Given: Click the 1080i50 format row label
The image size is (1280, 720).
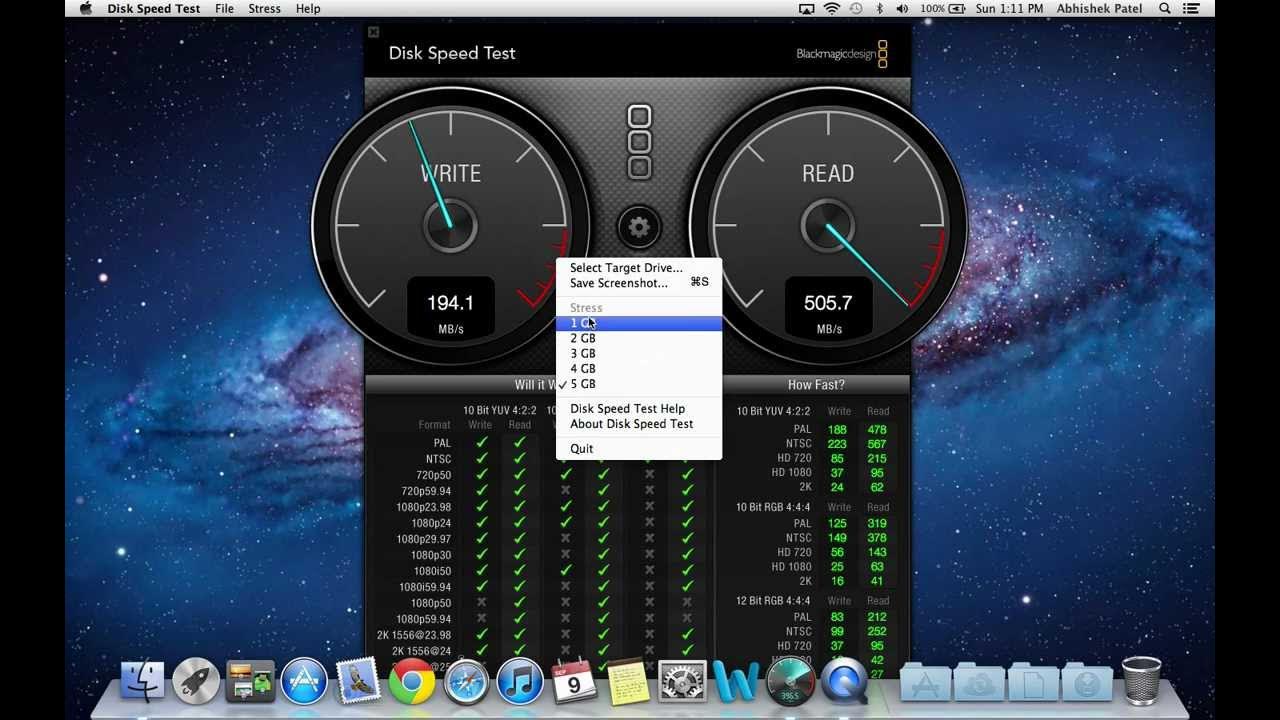Looking at the screenshot, I should coord(432,571).
